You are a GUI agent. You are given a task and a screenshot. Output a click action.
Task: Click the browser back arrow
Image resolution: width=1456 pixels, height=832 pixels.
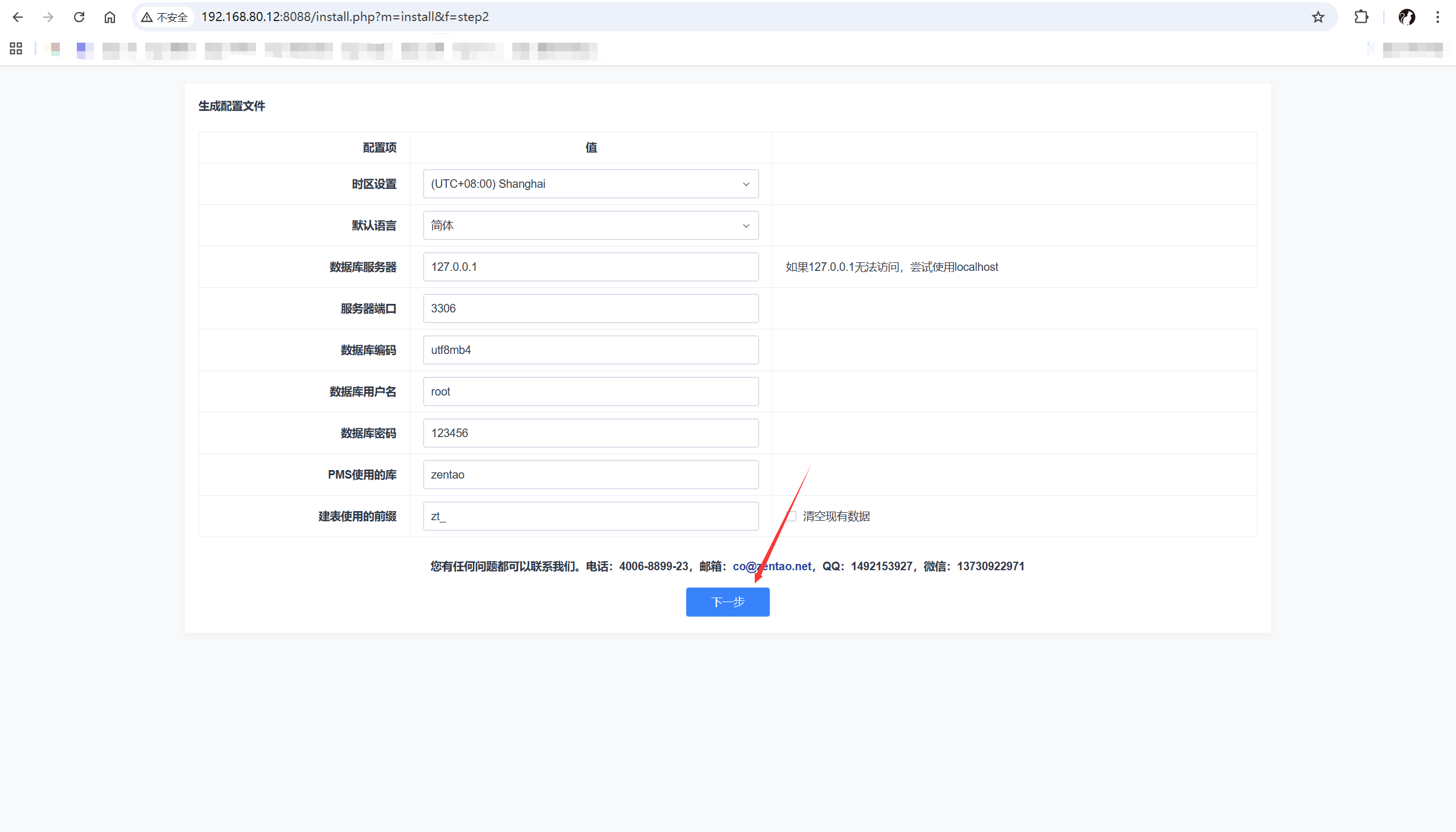[18, 17]
